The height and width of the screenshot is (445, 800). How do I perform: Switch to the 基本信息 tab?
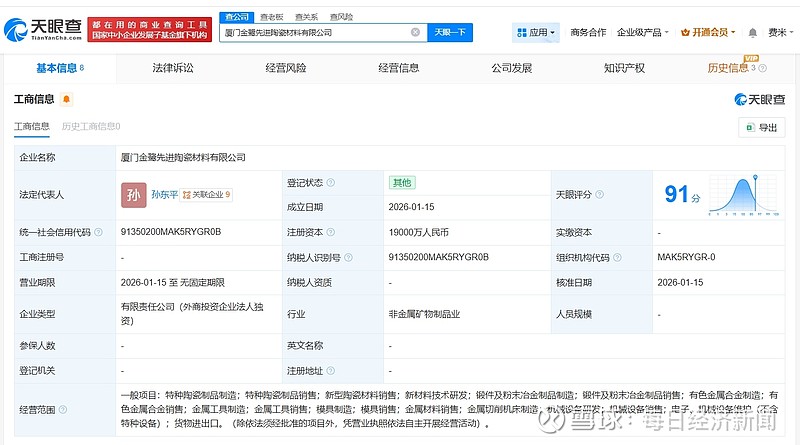(60, 68)
